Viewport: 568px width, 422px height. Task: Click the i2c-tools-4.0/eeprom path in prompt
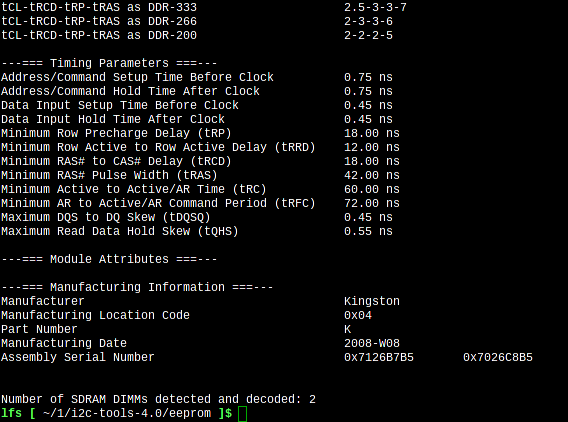126,413
